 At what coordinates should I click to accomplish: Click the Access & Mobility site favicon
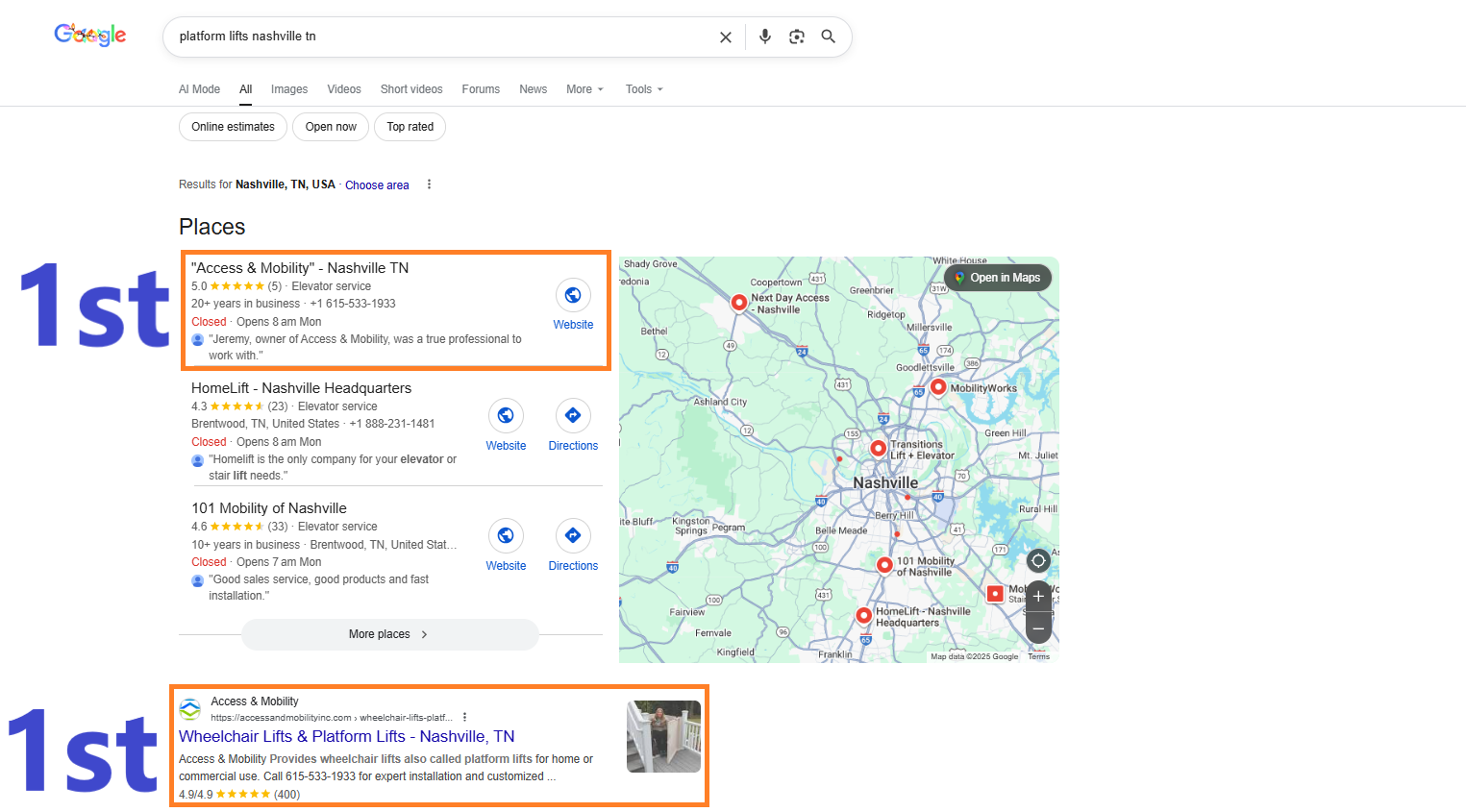click(x=190, y=709)
